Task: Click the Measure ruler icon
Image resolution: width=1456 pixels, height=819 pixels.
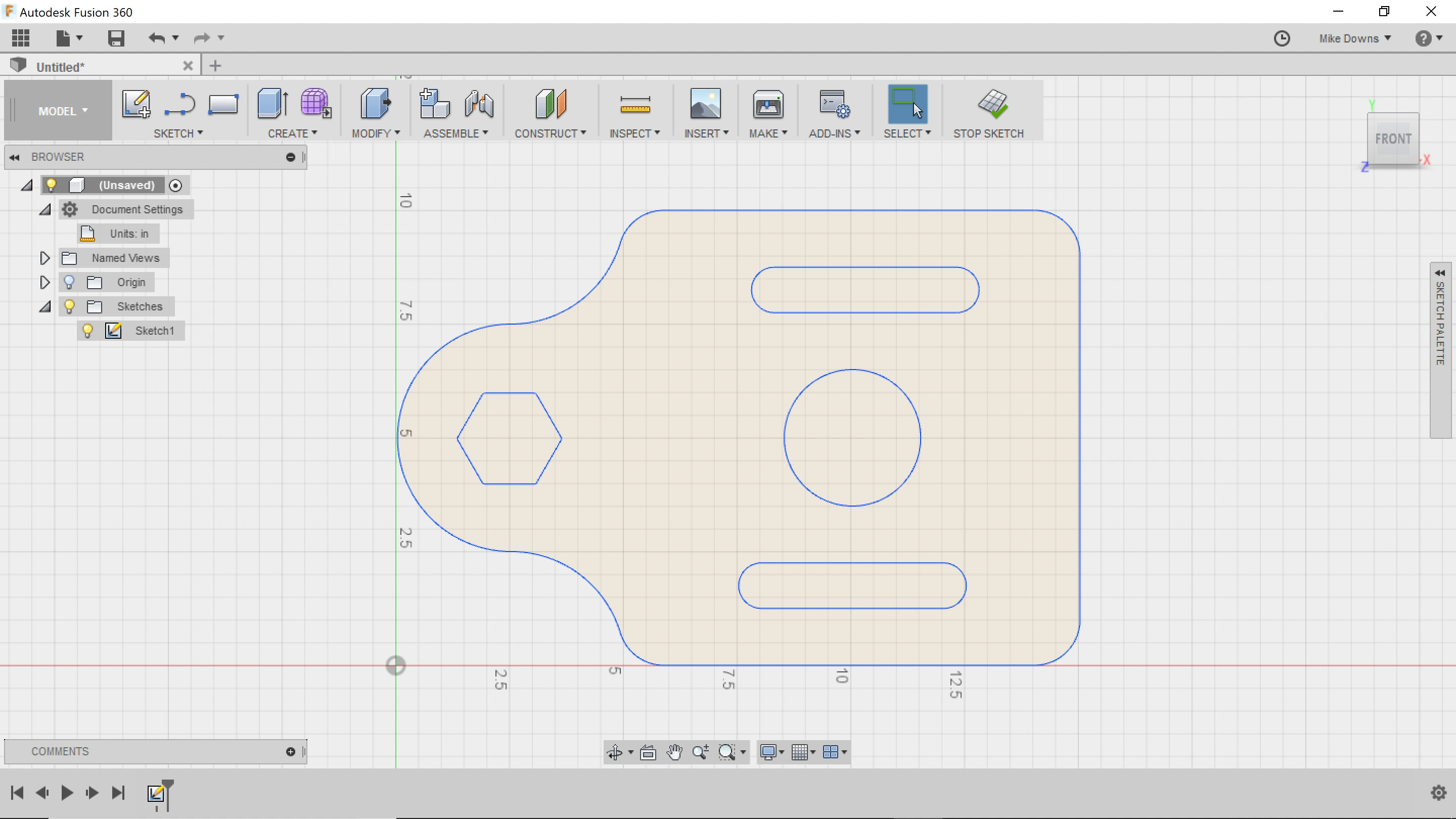Action: coord(635,105)
